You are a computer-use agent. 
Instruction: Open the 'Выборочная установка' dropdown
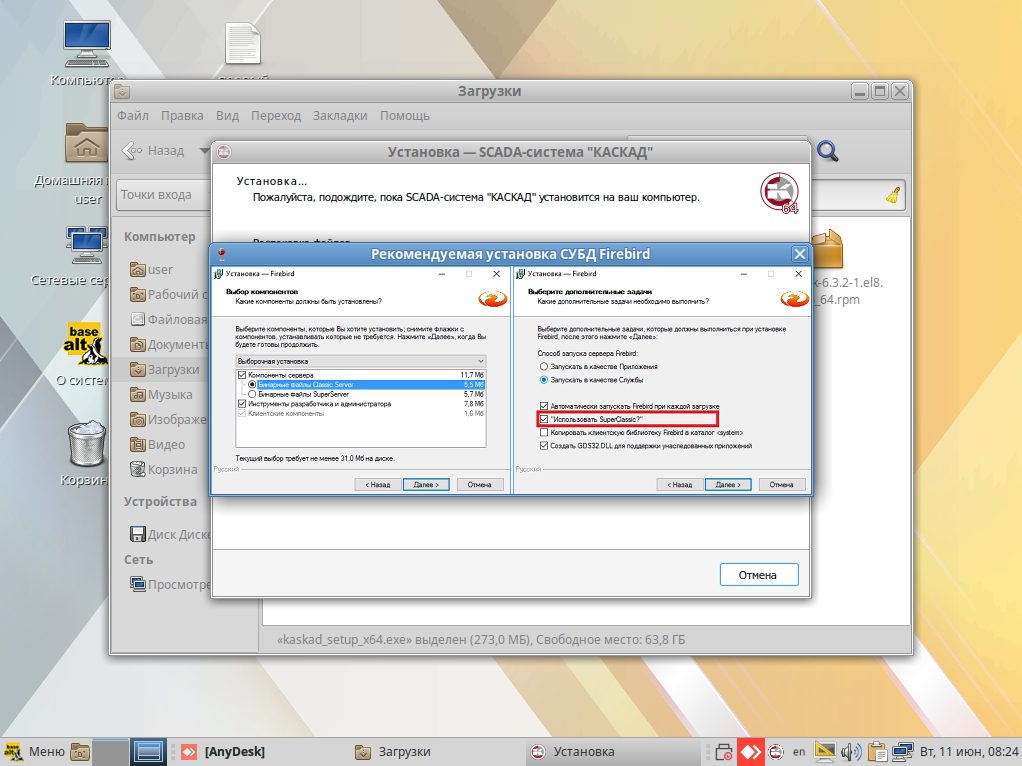[360, 360]
